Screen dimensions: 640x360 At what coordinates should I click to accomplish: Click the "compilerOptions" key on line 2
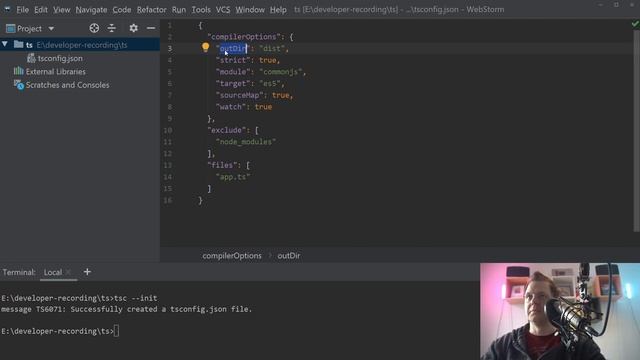tap(244, 37)
